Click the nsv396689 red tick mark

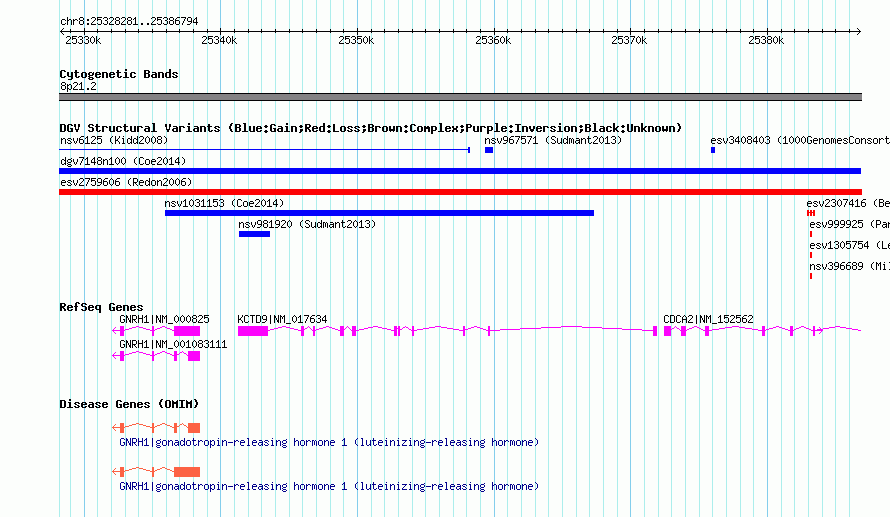(811, 276)
